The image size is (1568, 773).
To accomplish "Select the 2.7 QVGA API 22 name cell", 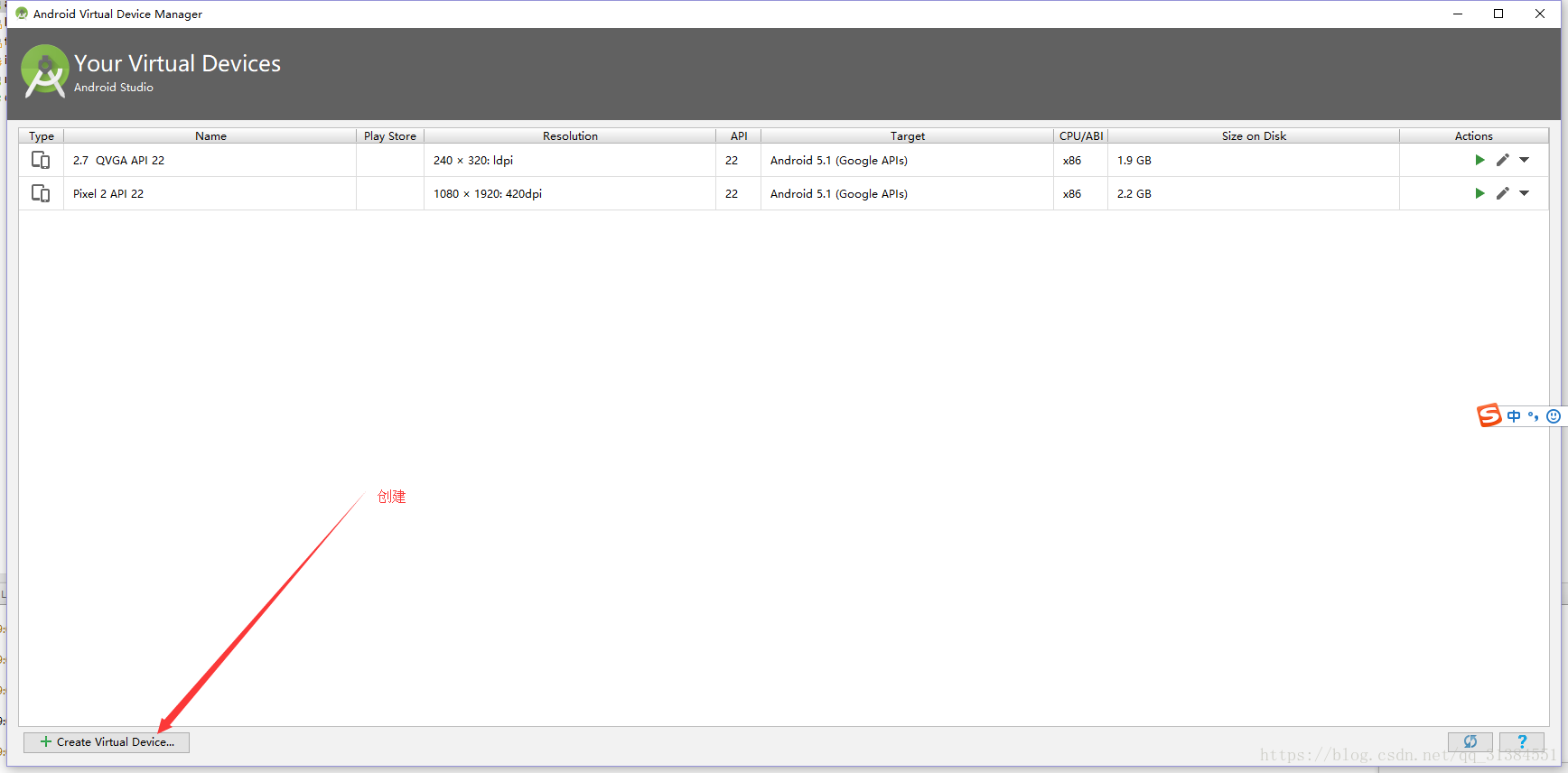I will pyautogui.click(x=210, y=160).
